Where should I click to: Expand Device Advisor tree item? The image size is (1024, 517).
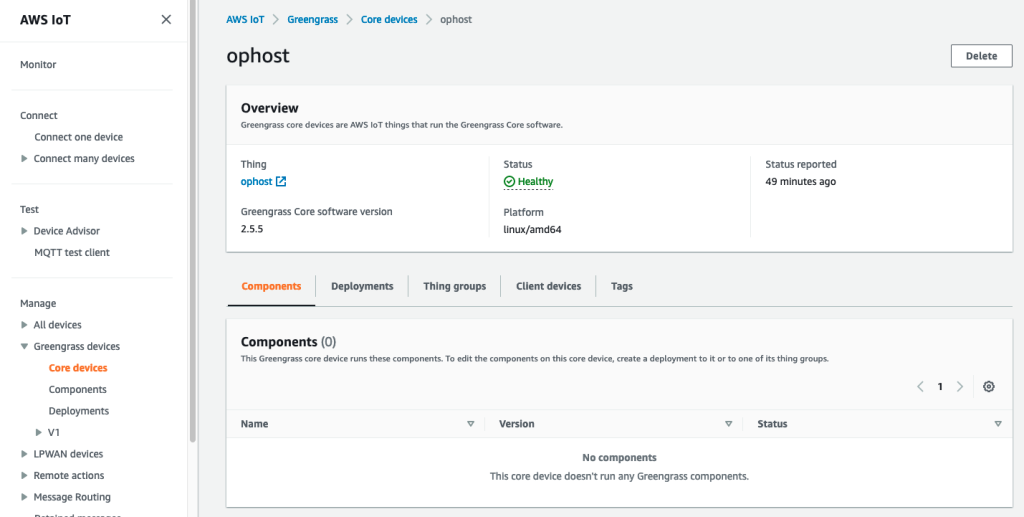[24, 231]
